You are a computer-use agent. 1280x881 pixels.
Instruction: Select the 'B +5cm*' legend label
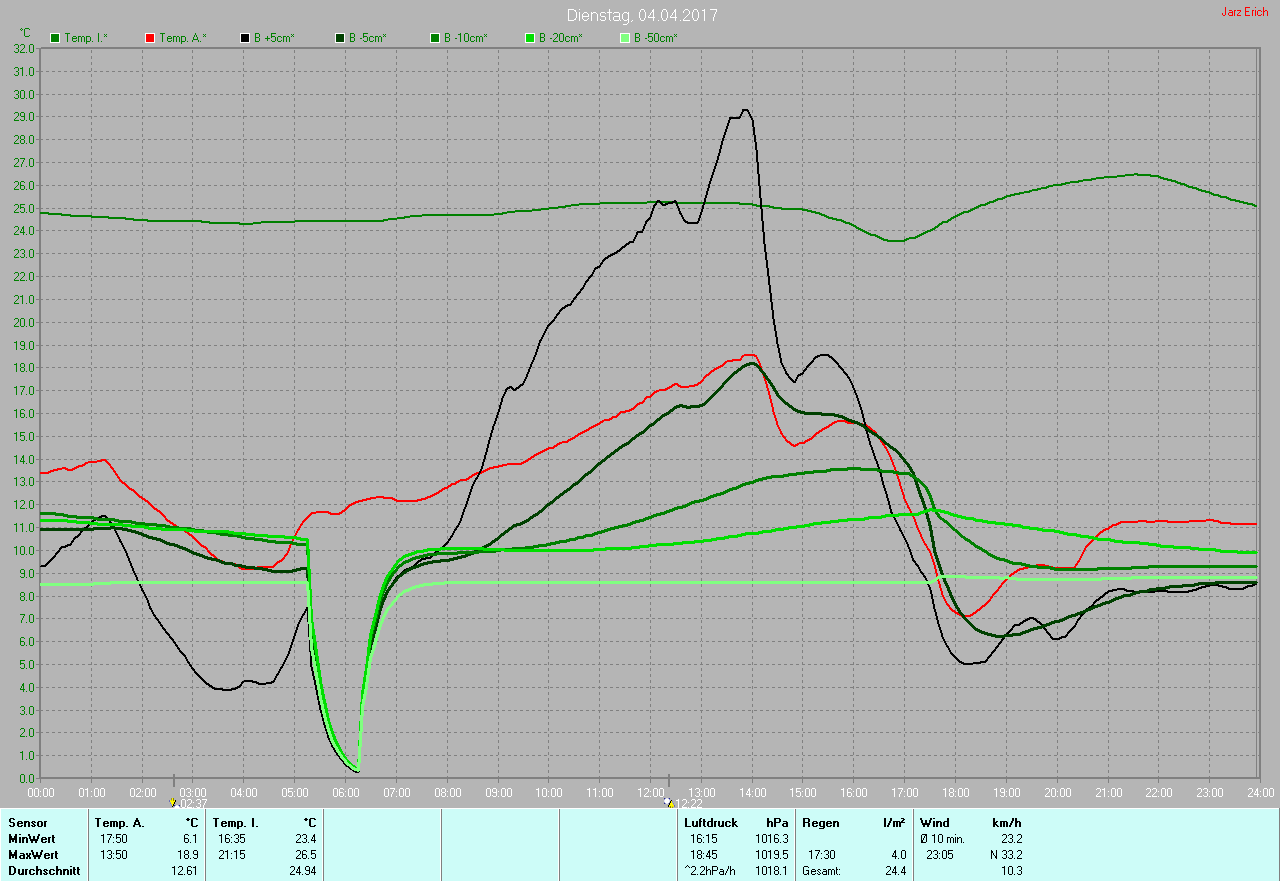coord(274,38)
